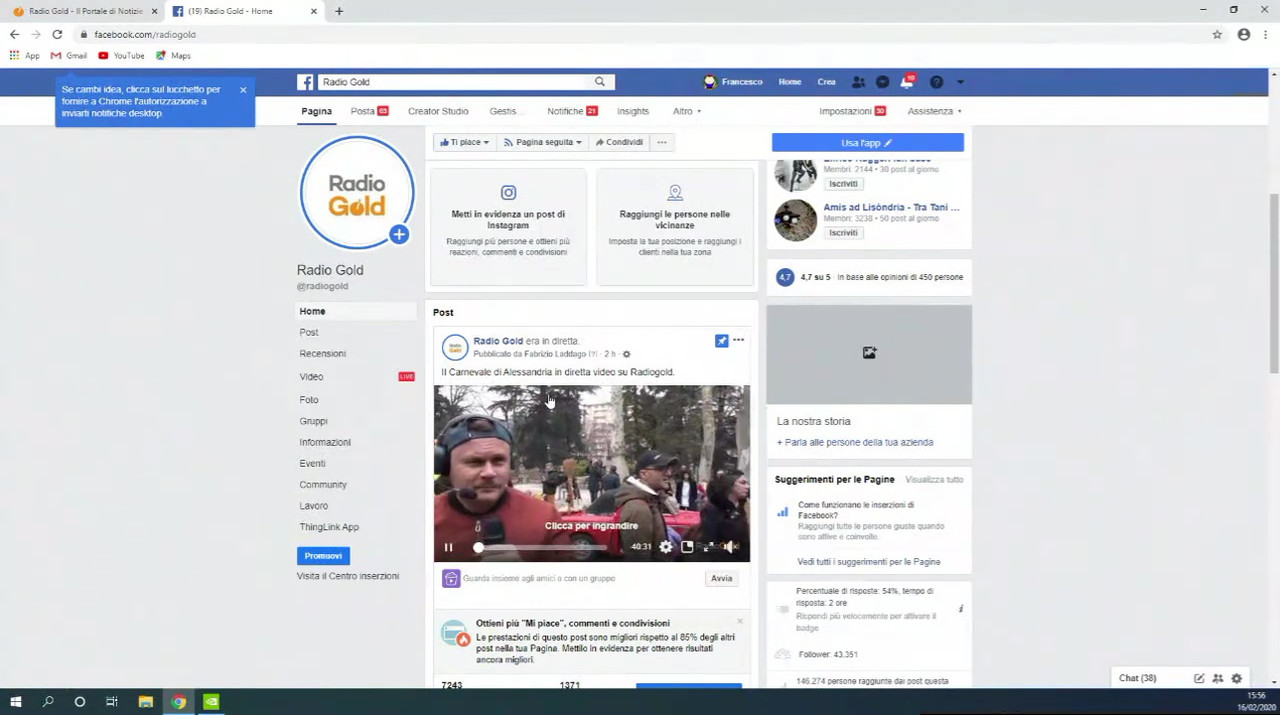1280x715 pixels.
Task: Open the Insights tab
Action: 633,111
